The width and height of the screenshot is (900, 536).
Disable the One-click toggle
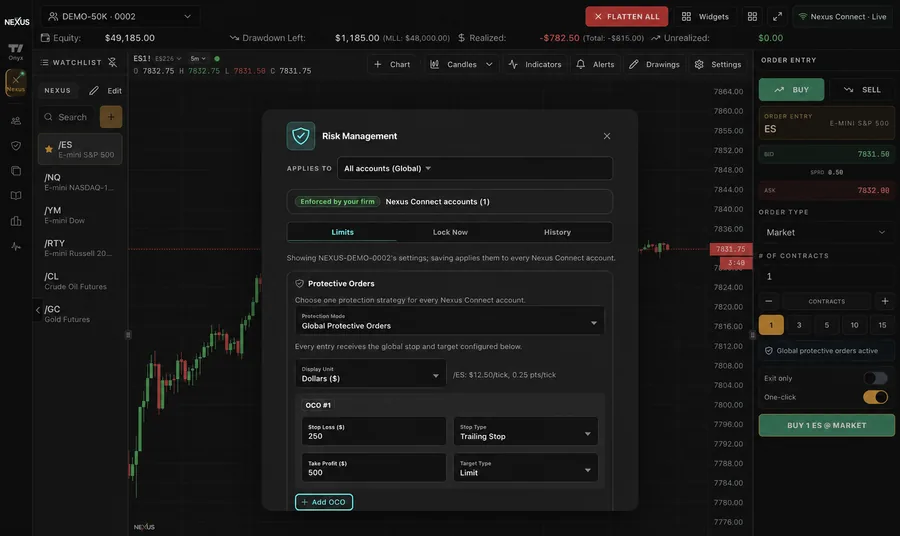coord(875,397)
